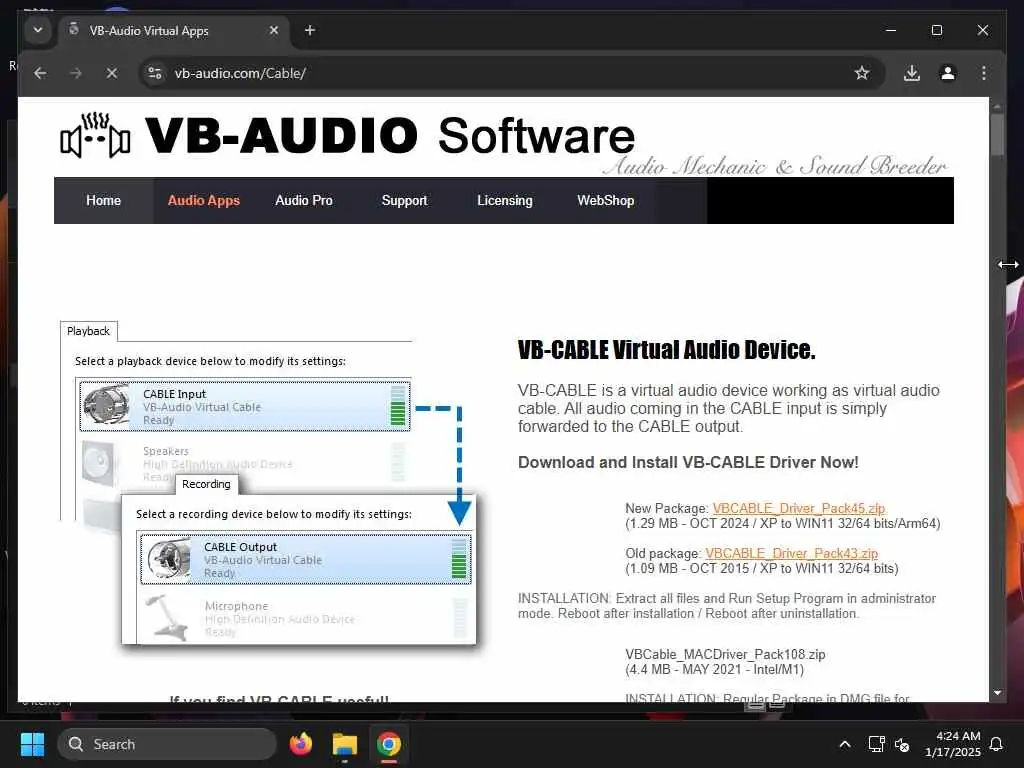Minimize the Chrome window
The width and height of the screenshot is (1024, 768).
click(x=891, y=30)
